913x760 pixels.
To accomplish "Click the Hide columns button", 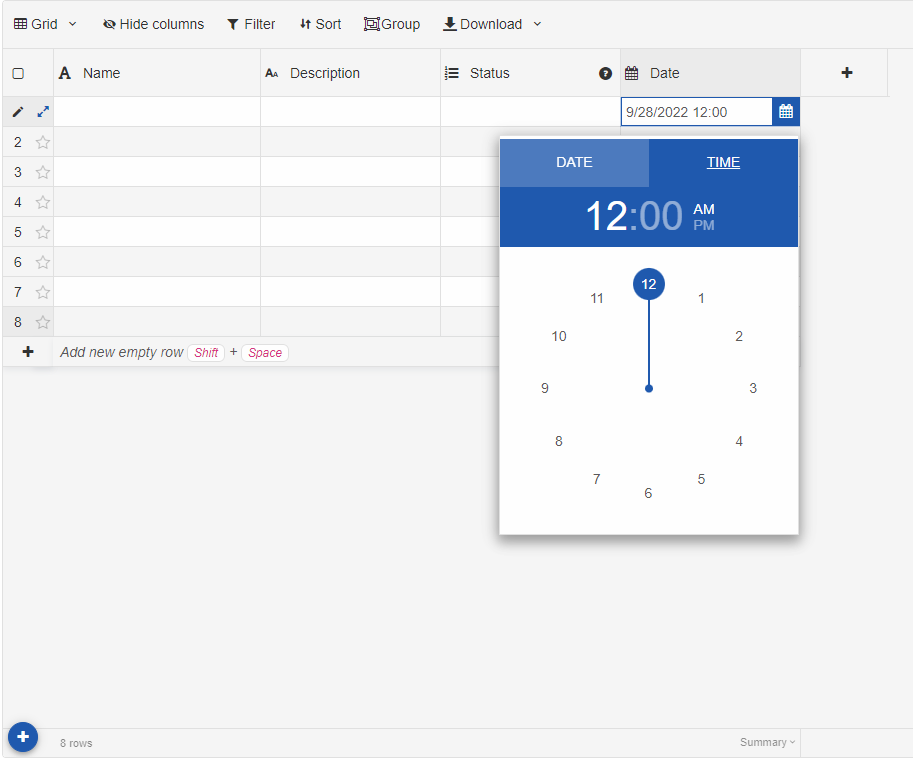I will 154,24.
